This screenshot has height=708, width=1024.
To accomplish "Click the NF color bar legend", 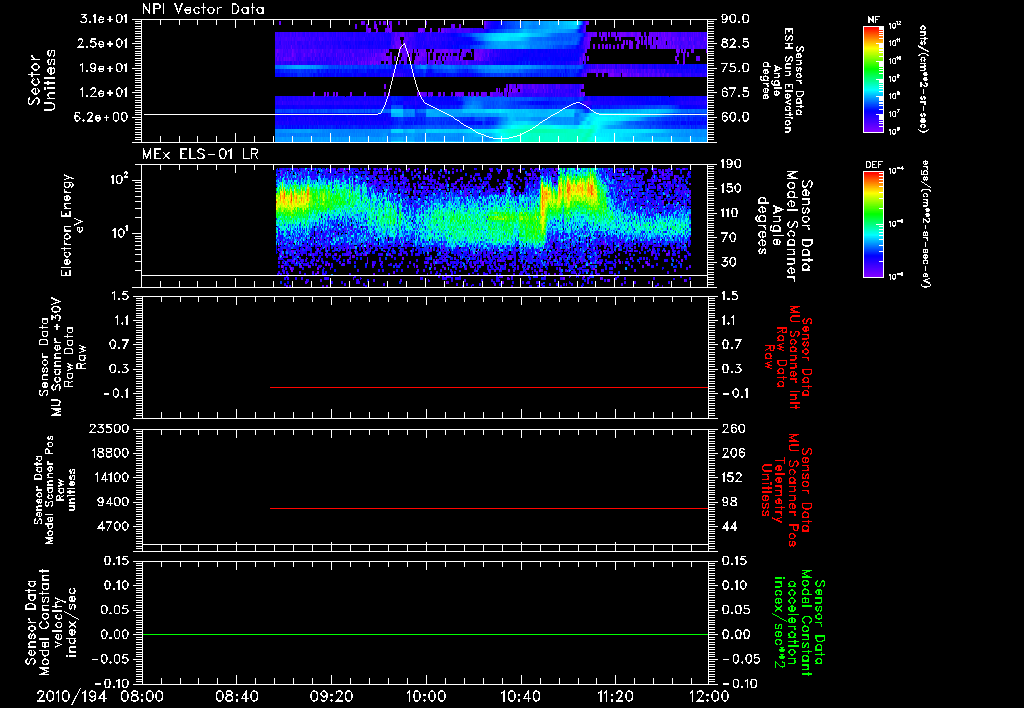I will point(873,78).
